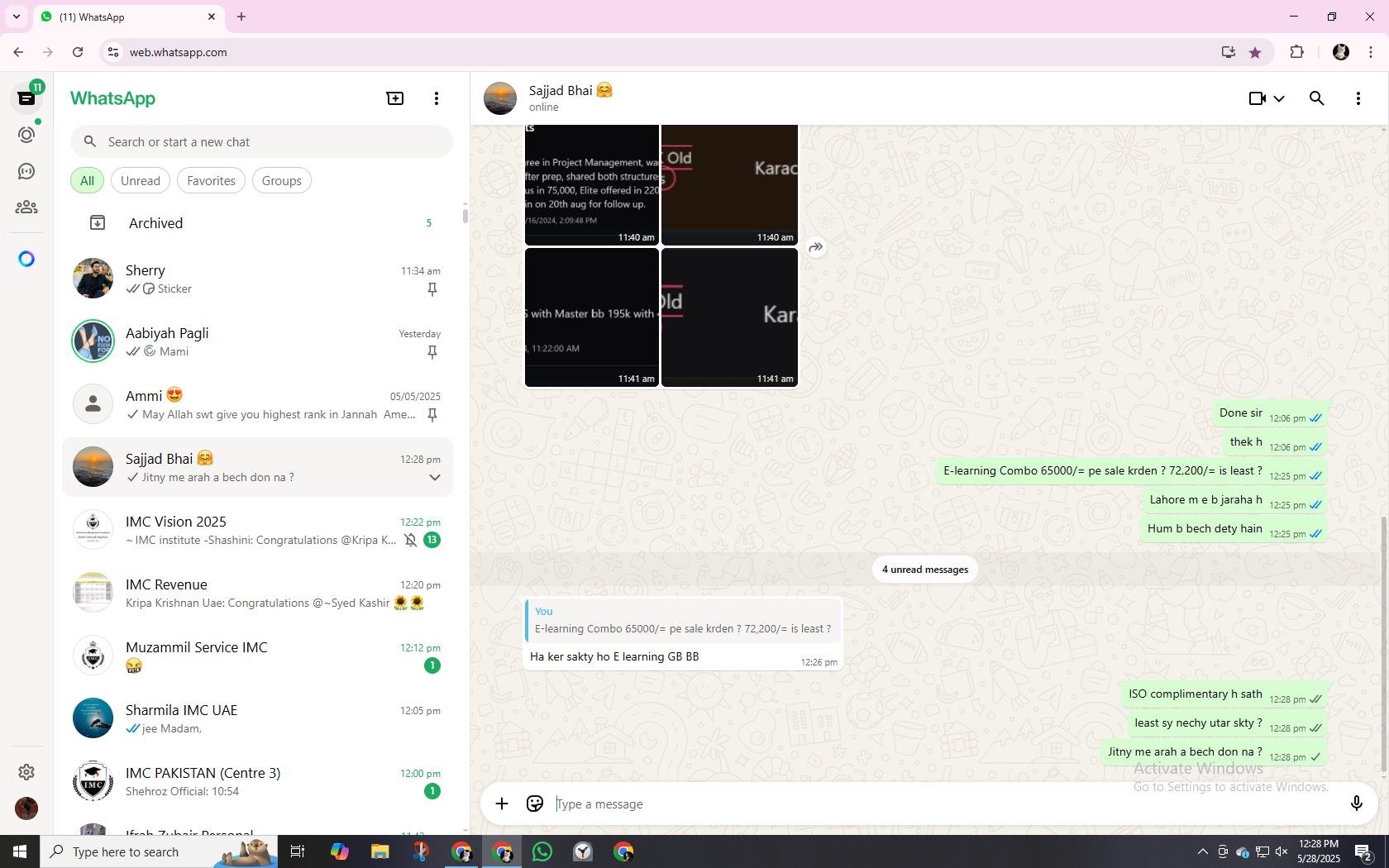The image size is (1389, 868).
Task: Click the pin icon on Sherry's chat
Action: click(x=432, y=289)
